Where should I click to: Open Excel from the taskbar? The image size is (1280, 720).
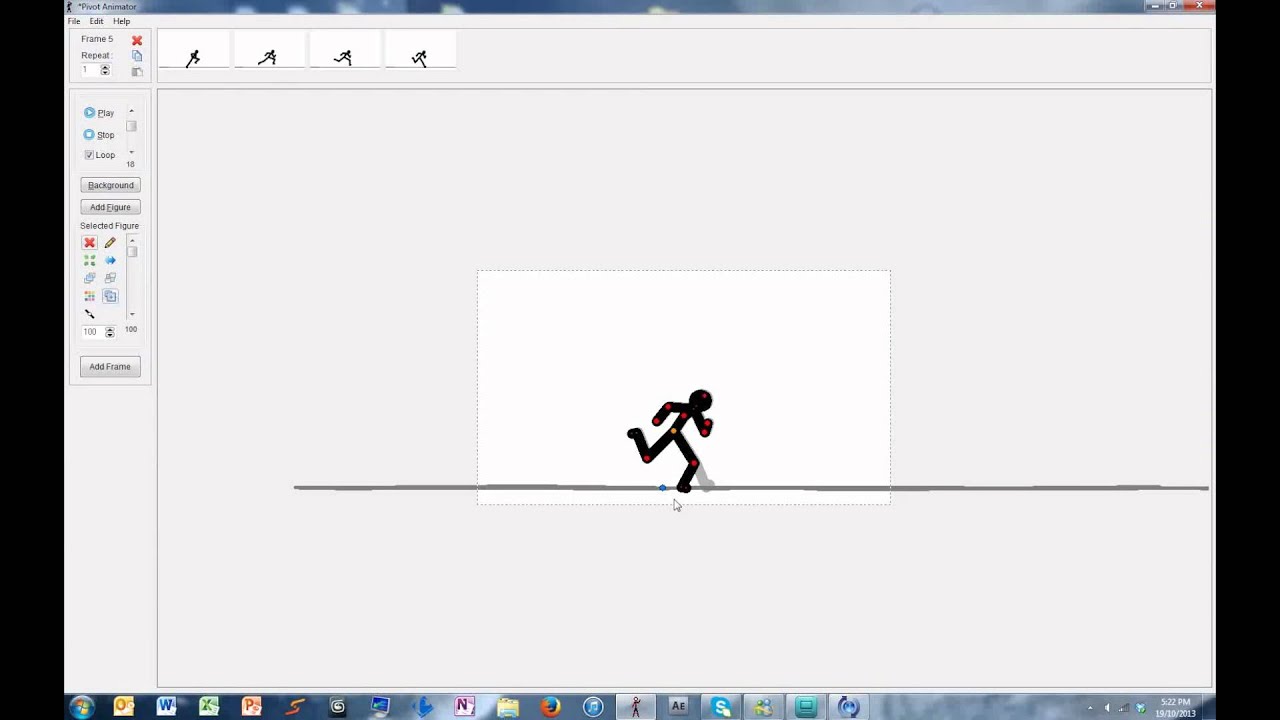(x=209, y=707)
